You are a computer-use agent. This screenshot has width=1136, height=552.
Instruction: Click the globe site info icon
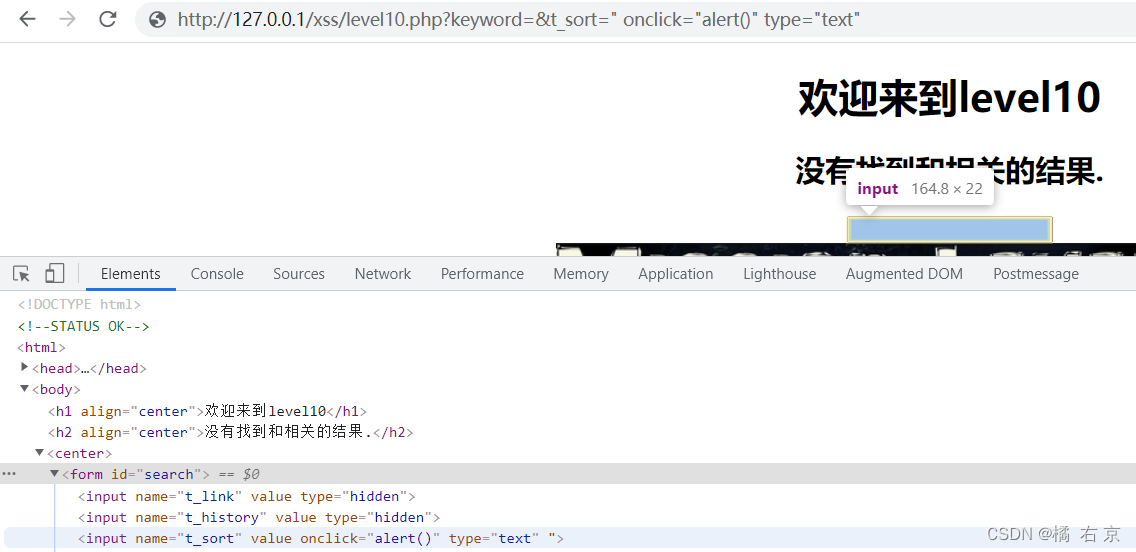[157, 20]
